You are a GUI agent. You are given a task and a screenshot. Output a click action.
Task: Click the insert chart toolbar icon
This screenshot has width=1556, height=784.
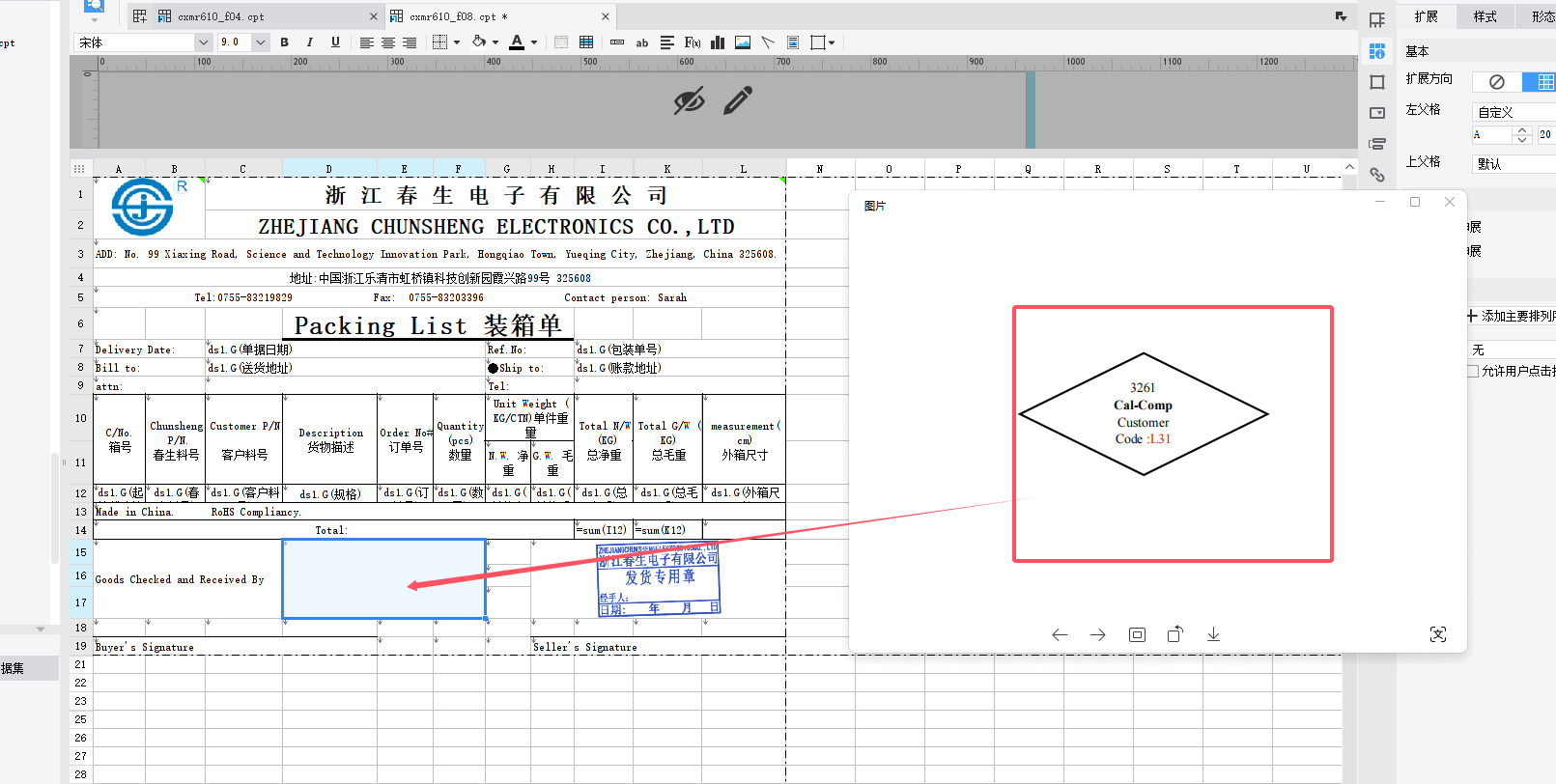pos(718,42)
